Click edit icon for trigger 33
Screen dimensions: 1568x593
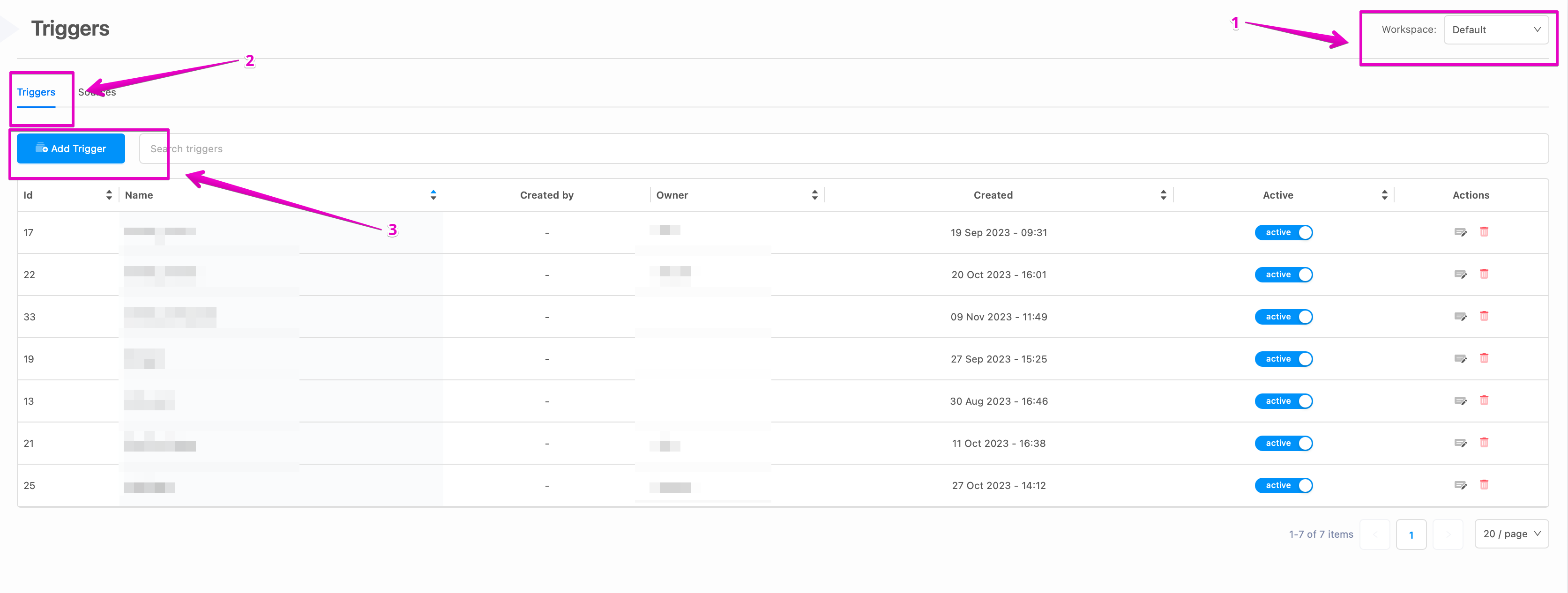1460,316
